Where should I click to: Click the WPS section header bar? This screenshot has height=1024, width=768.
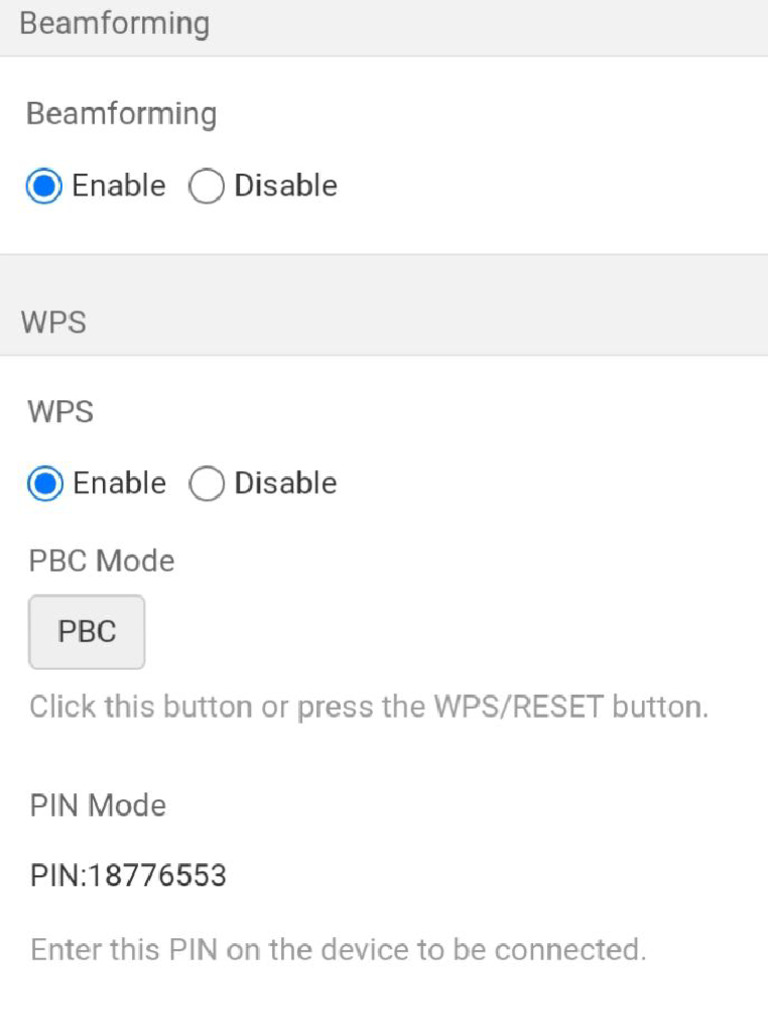384,323
